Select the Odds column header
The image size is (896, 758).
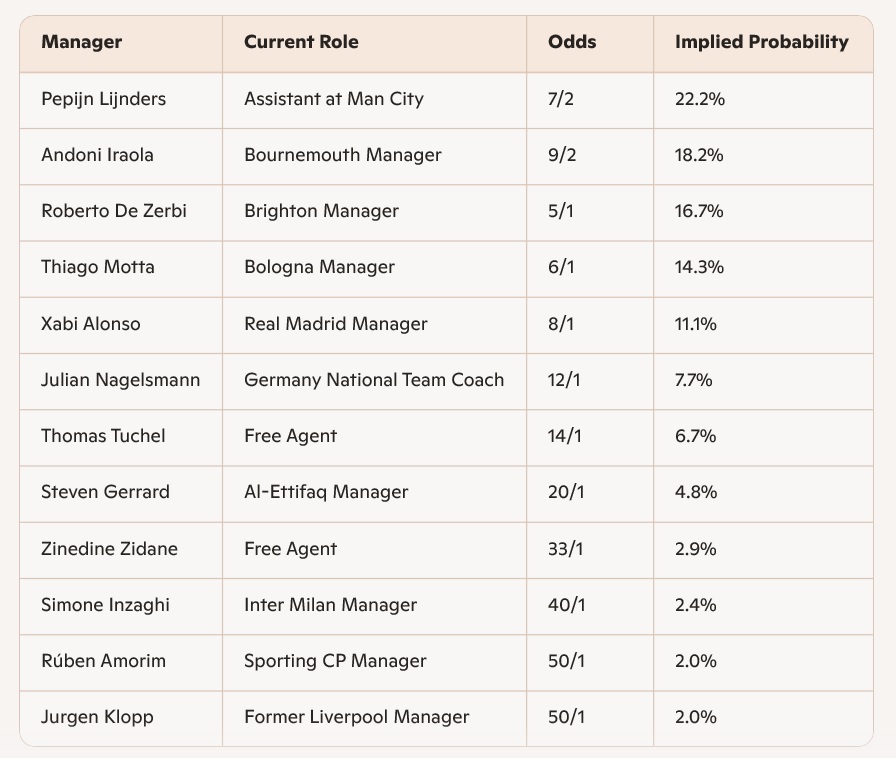[x=572, y=42]
